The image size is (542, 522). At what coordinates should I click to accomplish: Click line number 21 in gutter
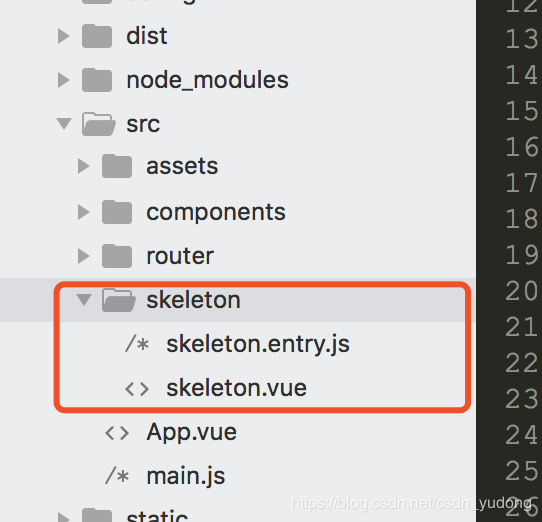[x=522, y=327]
